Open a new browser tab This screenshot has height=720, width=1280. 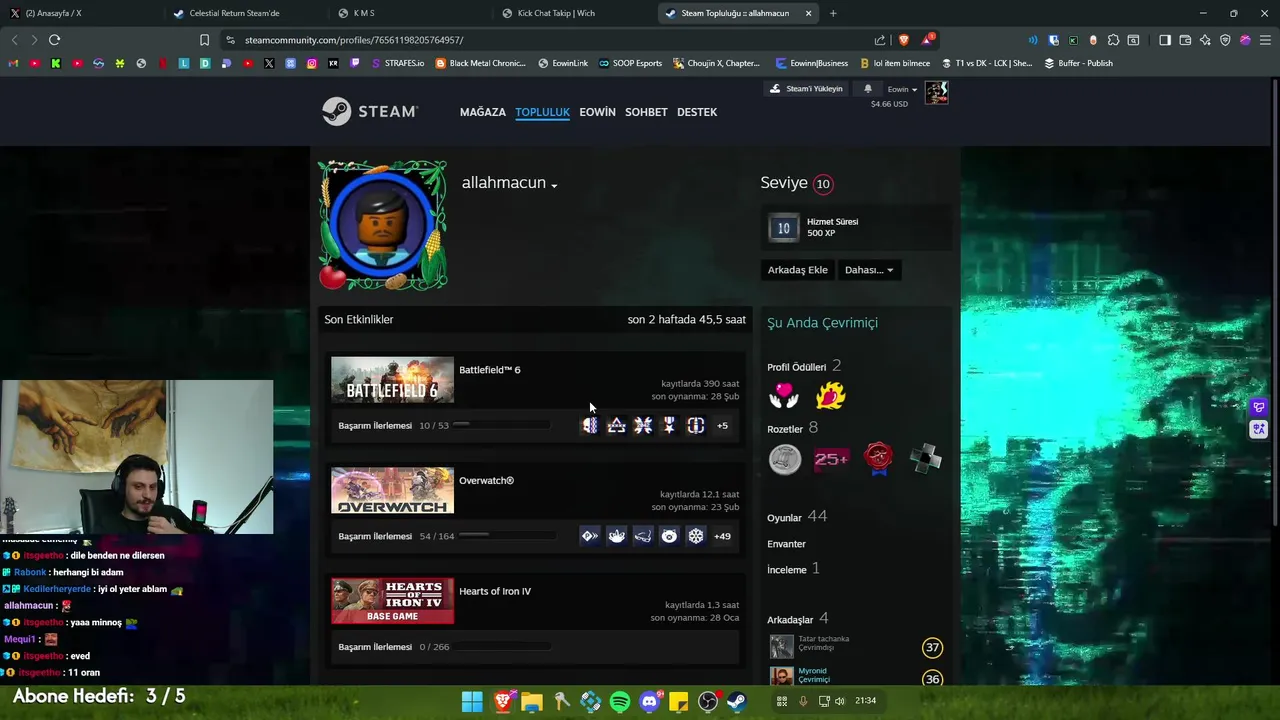coord(833,13)
